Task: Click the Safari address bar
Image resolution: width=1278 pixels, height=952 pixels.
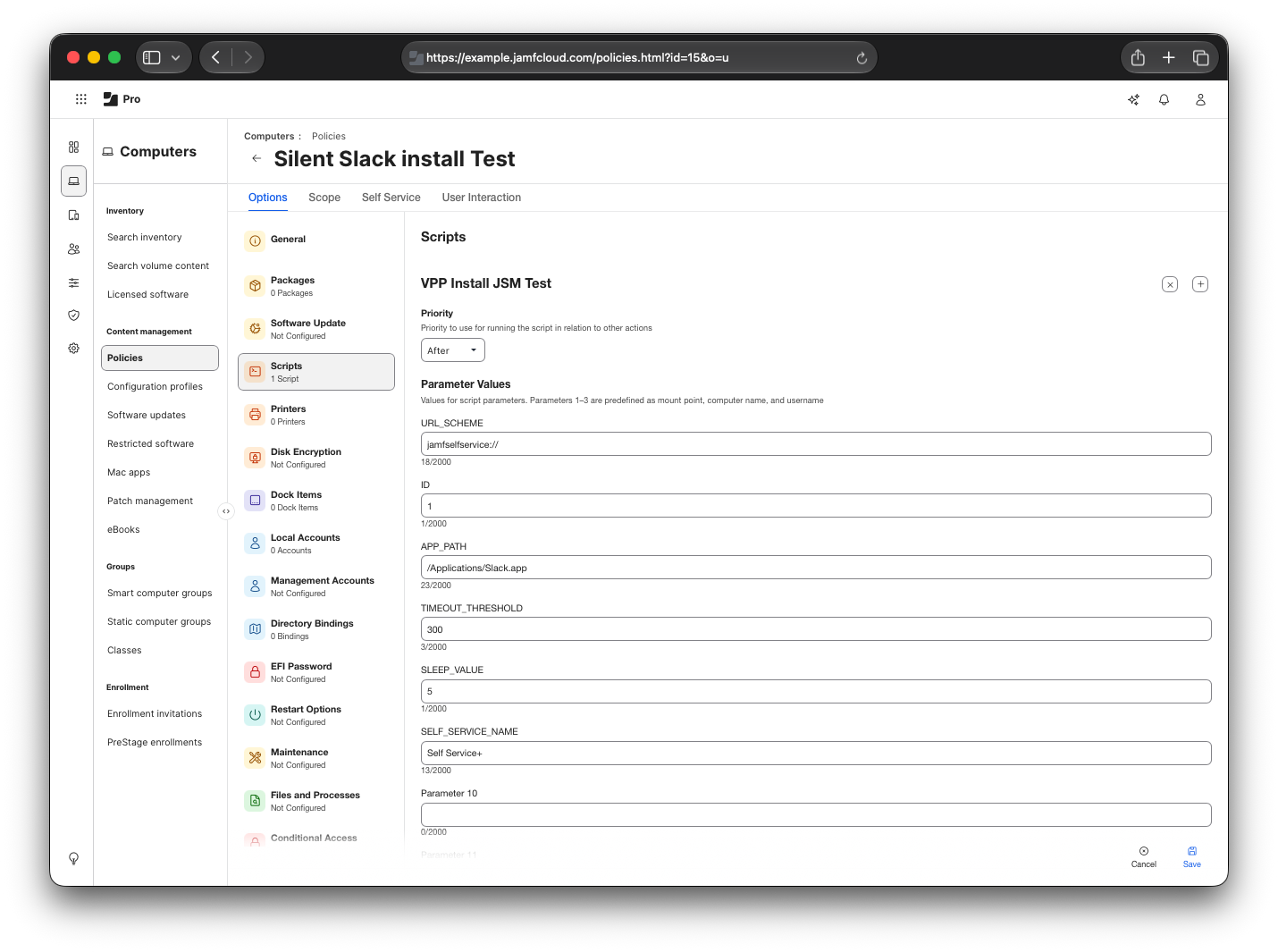Action: click(639, 57)
